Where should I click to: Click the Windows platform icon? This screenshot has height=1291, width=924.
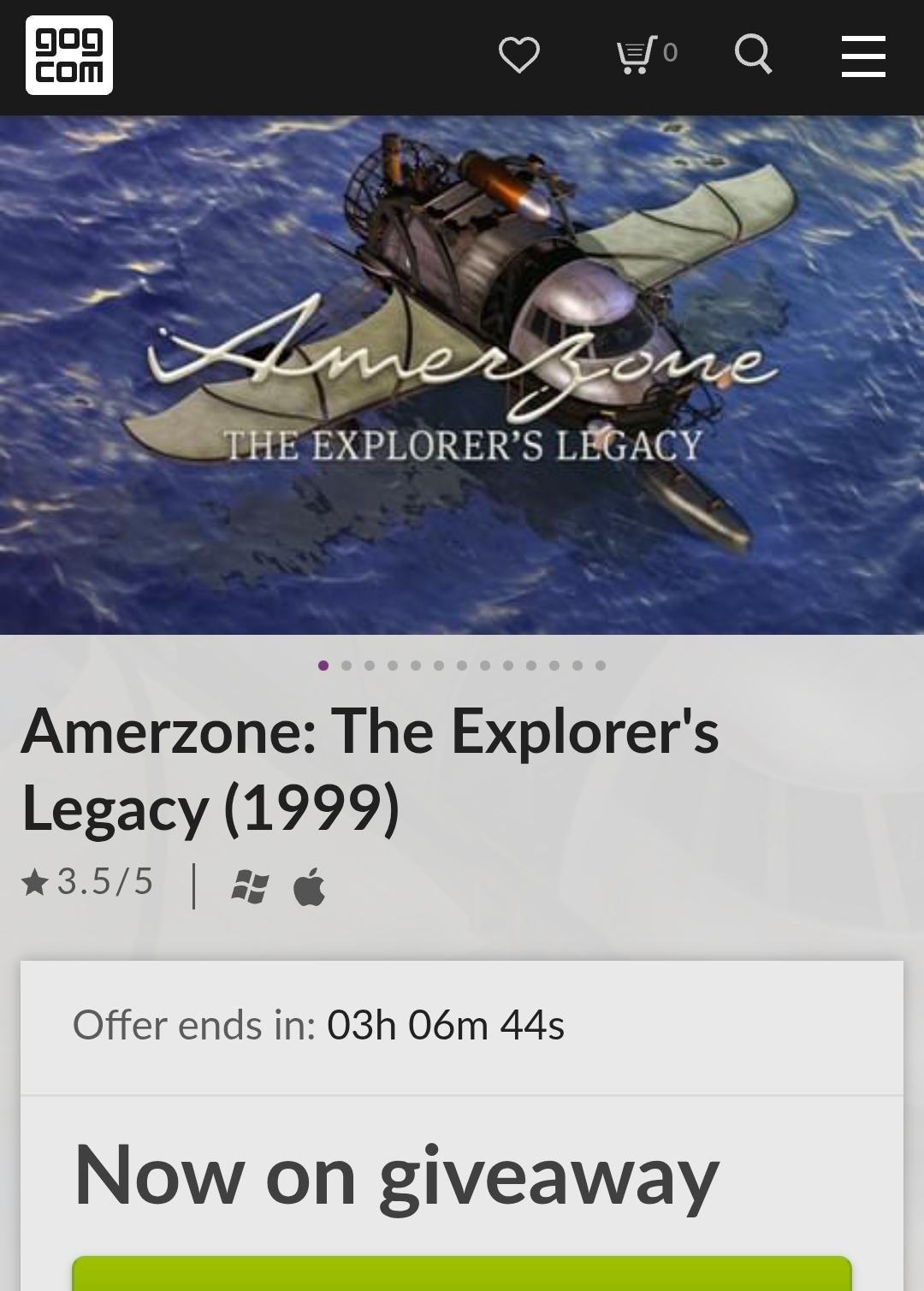coord(250,886)
